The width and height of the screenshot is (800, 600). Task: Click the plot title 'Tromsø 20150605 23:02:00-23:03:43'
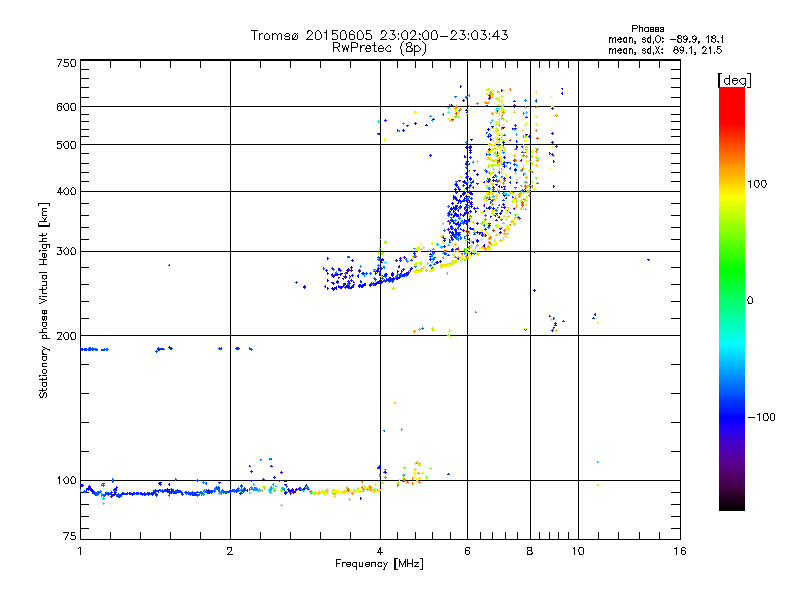pyautogui.click(x=379, y=35)
